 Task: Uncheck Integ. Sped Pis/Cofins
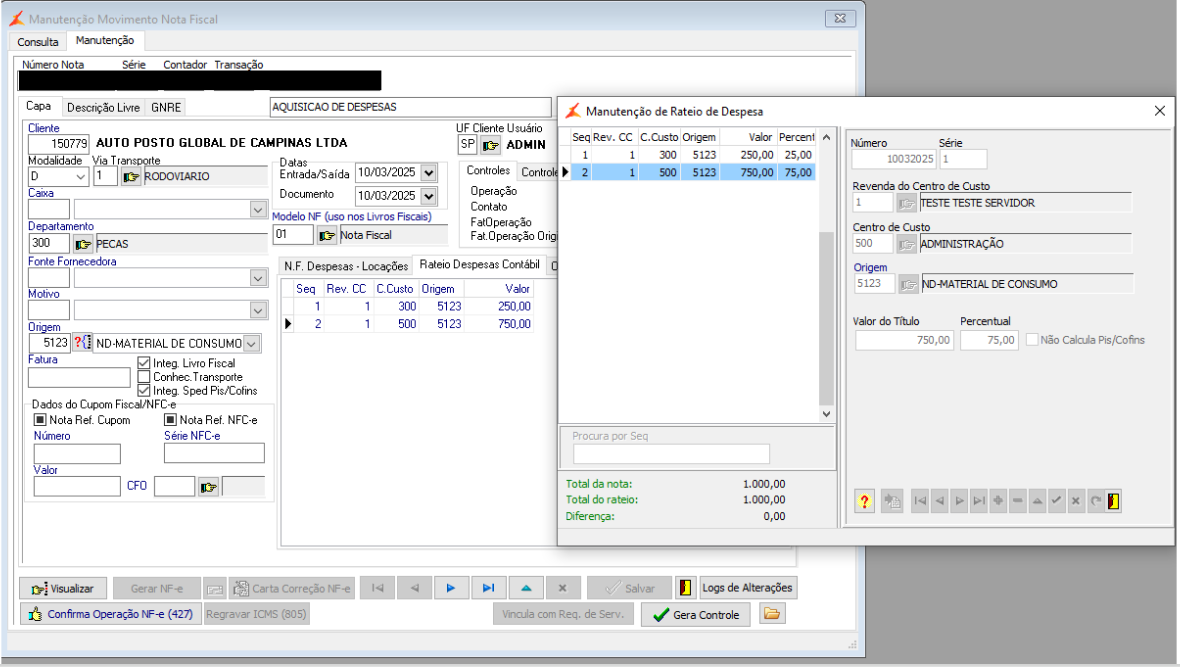[144, 391]
